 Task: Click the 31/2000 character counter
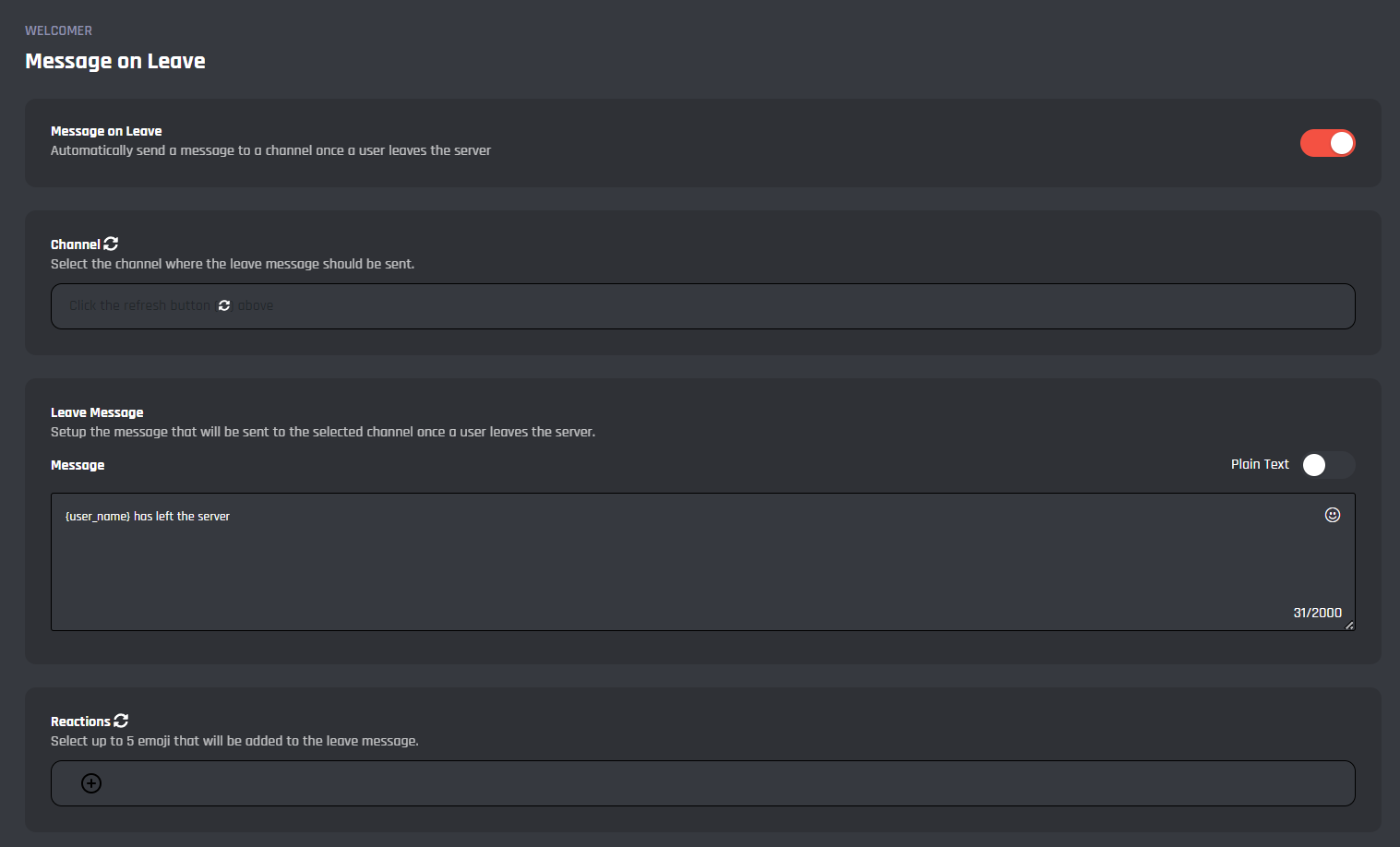1317,613
